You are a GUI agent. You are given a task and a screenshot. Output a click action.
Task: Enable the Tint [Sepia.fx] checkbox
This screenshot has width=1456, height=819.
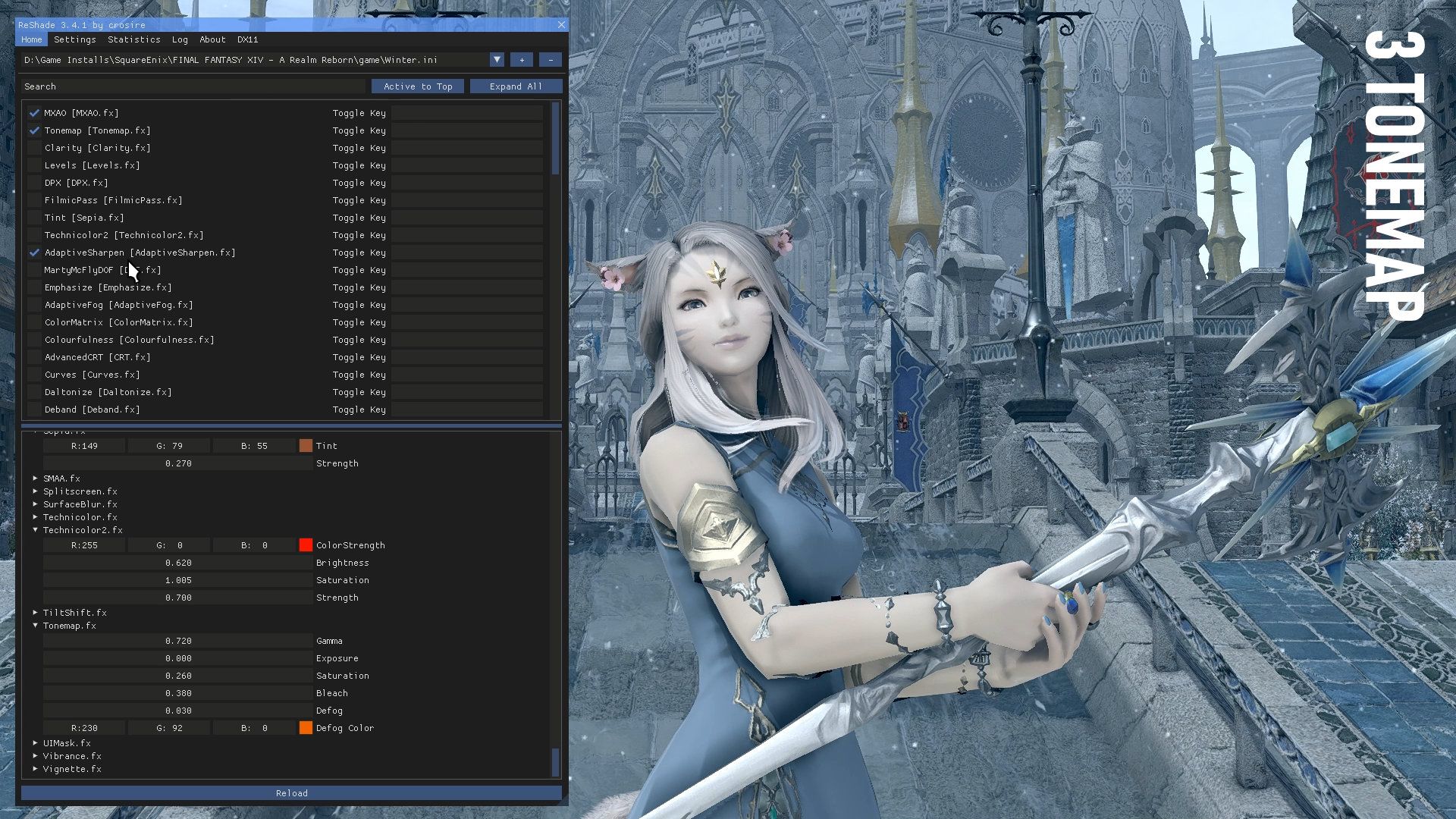(x=34, y=218)
